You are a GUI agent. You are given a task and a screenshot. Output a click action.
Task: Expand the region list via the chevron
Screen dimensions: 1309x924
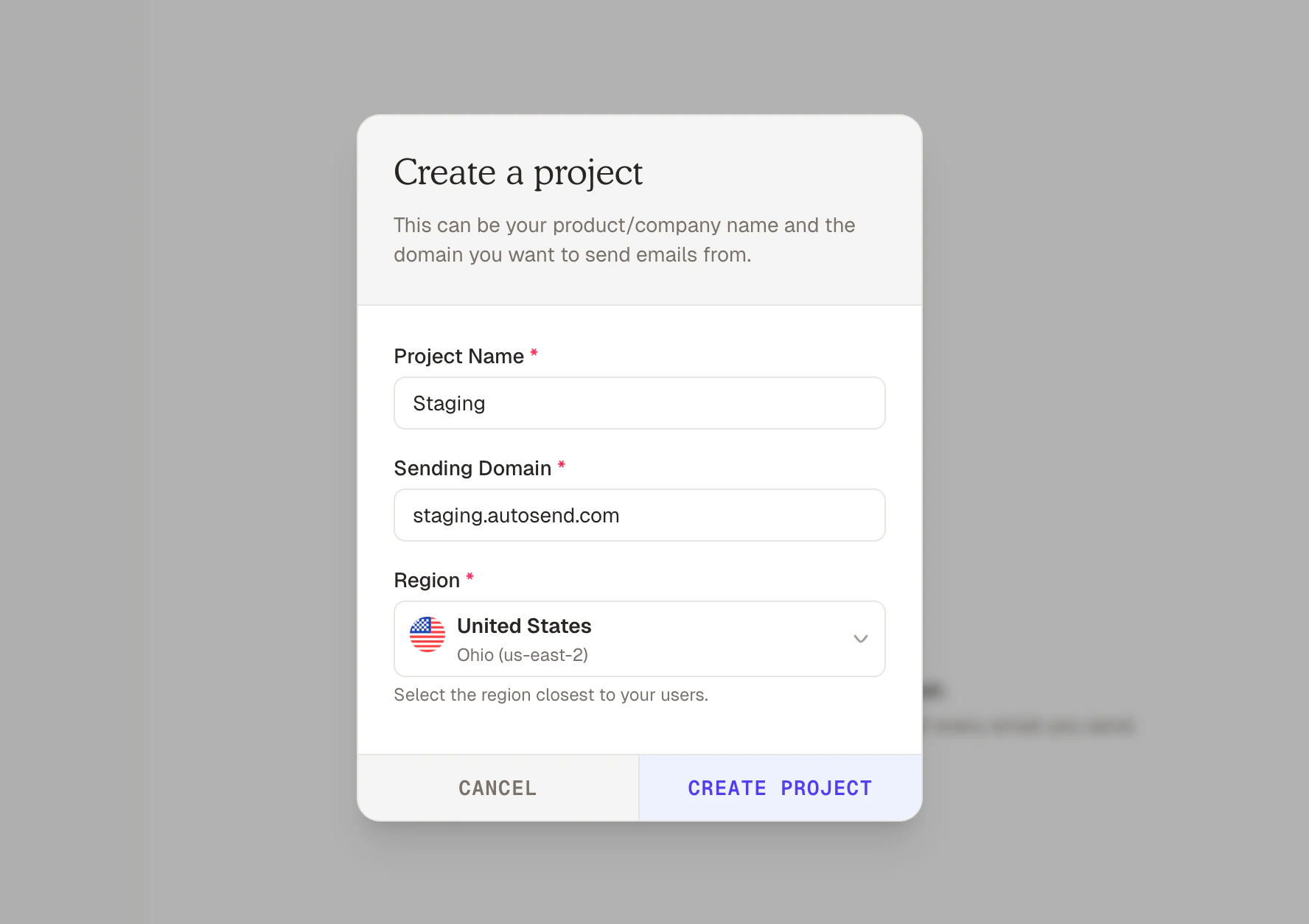[859, 639]
